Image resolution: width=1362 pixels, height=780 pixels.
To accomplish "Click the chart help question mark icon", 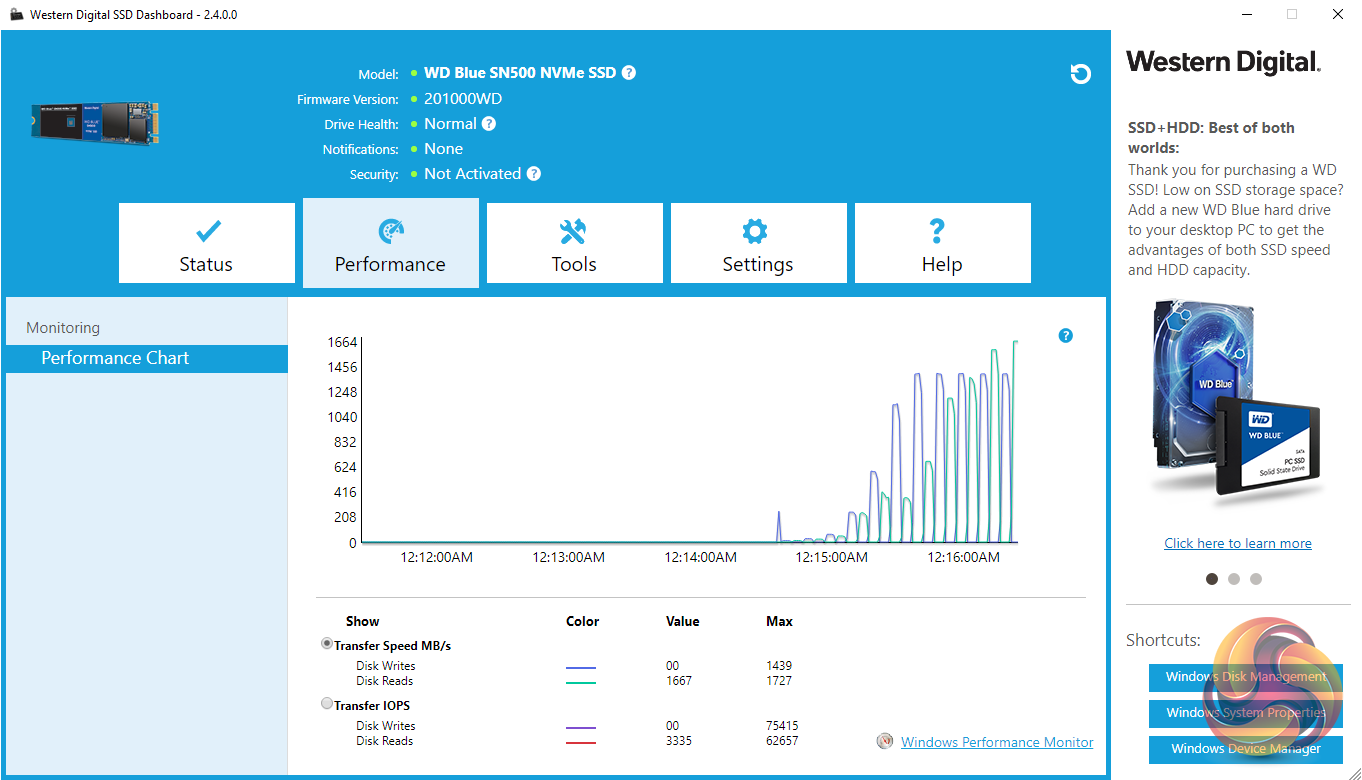I will pos(1065,336).
